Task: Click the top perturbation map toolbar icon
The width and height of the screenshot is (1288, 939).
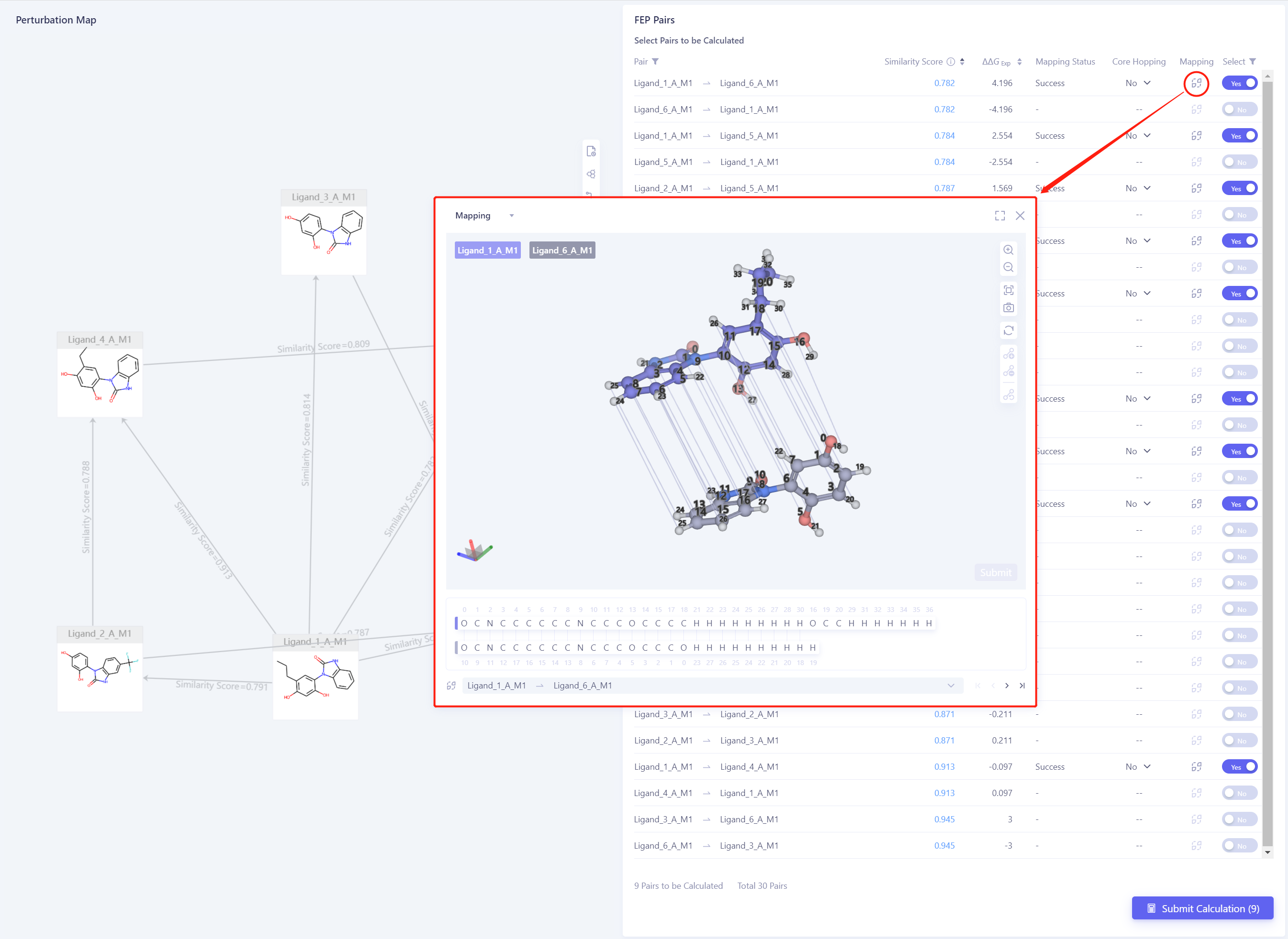Action: click(x=592, y=151)
